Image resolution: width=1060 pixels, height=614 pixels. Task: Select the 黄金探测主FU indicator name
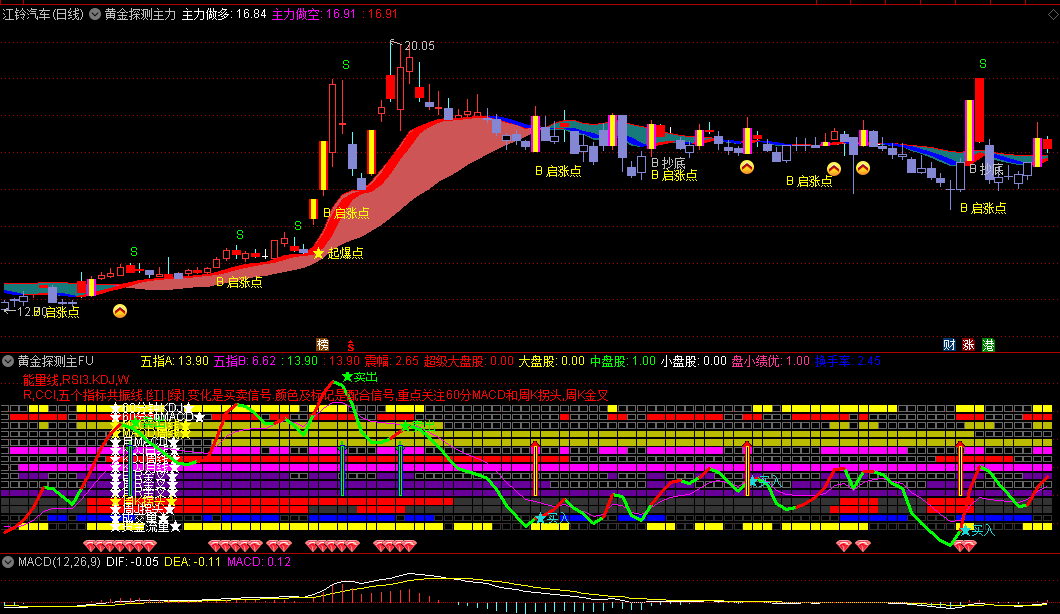point(55,361)
